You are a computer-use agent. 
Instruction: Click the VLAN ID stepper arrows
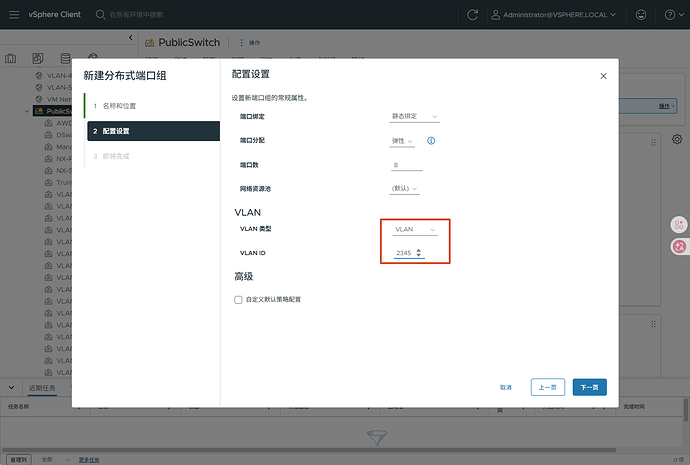tap(418, 253)
